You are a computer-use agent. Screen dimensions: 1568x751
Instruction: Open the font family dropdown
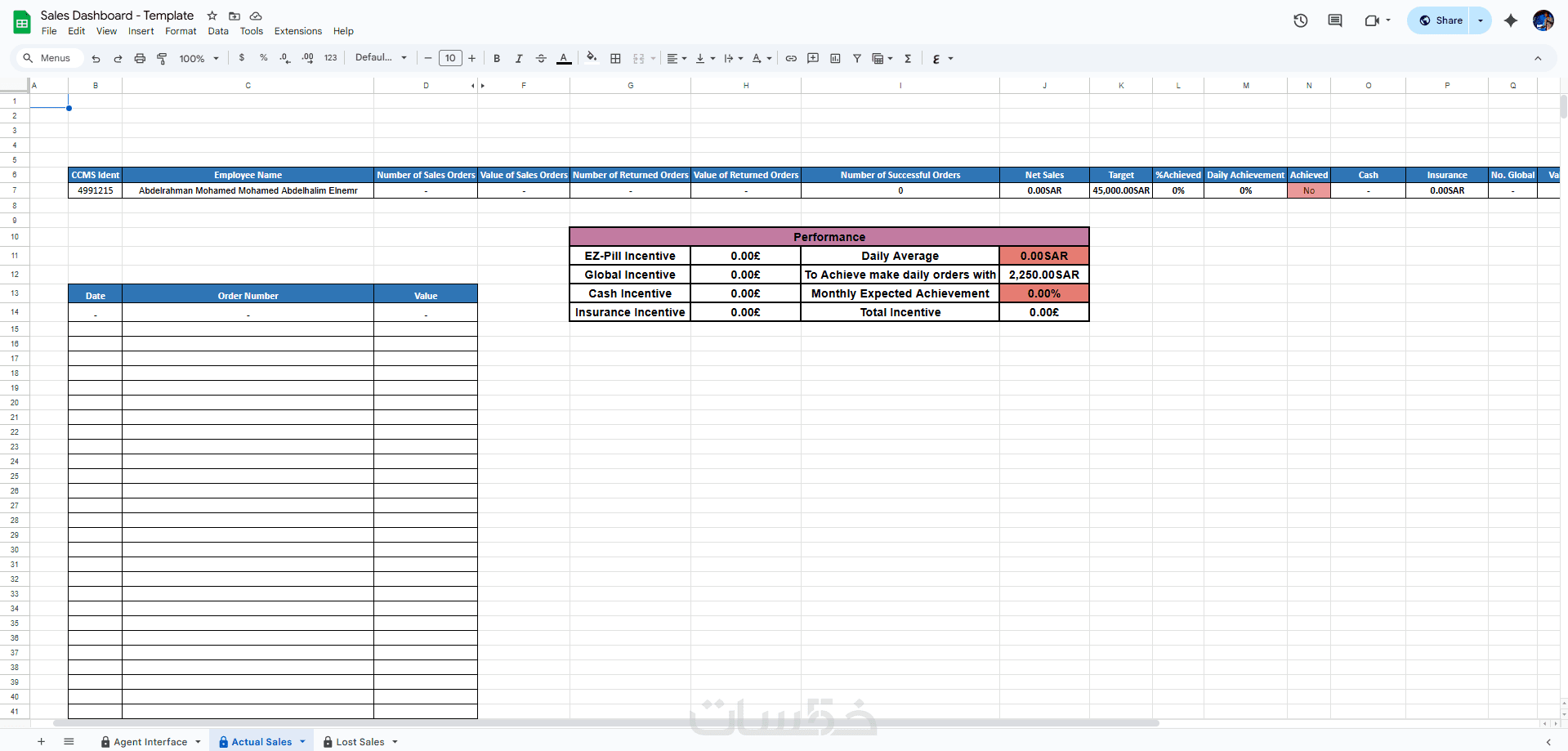pos(381,58)
